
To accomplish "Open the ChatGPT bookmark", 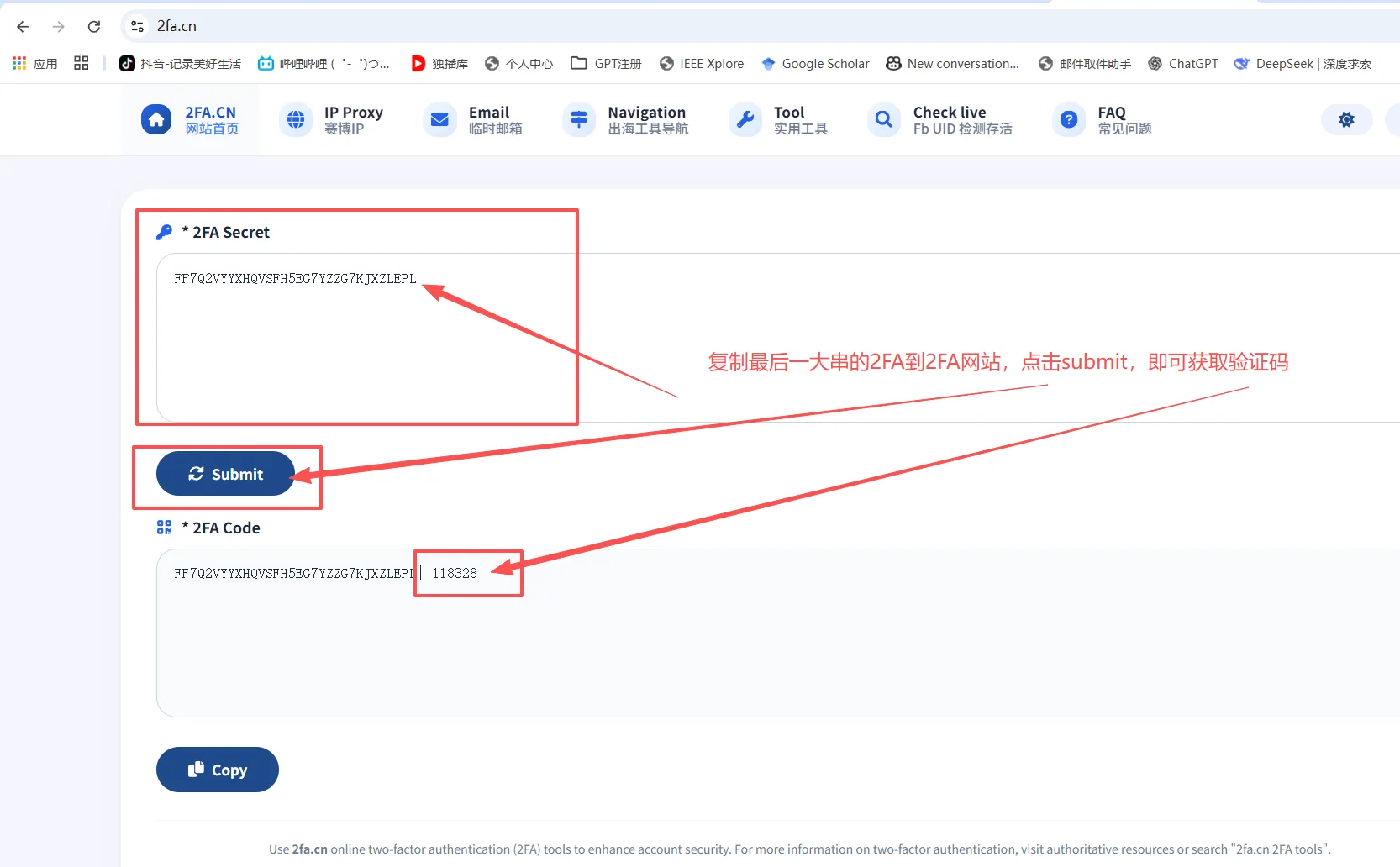I will 1183,63.
